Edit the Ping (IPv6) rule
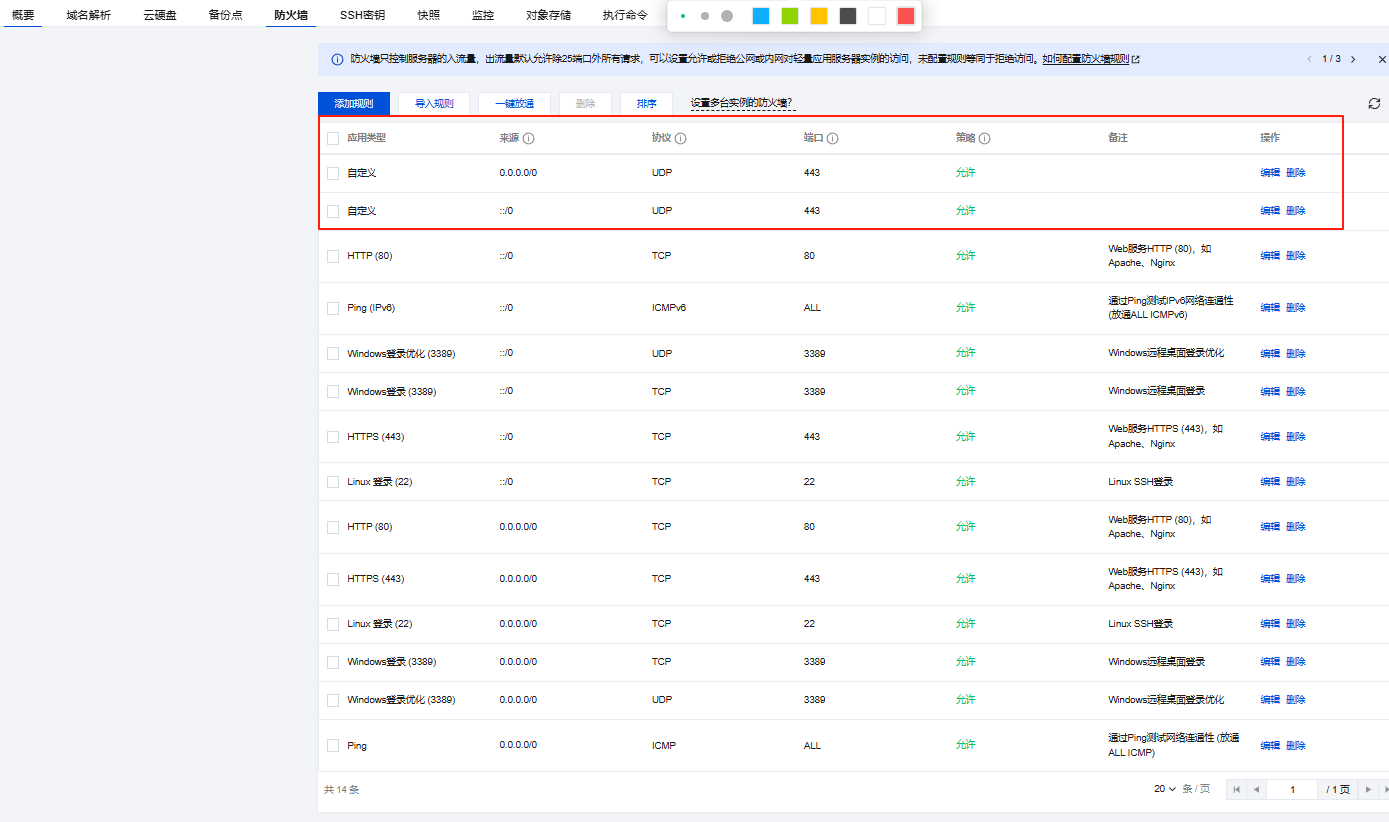The height and width of the screenshot is (822, 1389). point(1270,308)
